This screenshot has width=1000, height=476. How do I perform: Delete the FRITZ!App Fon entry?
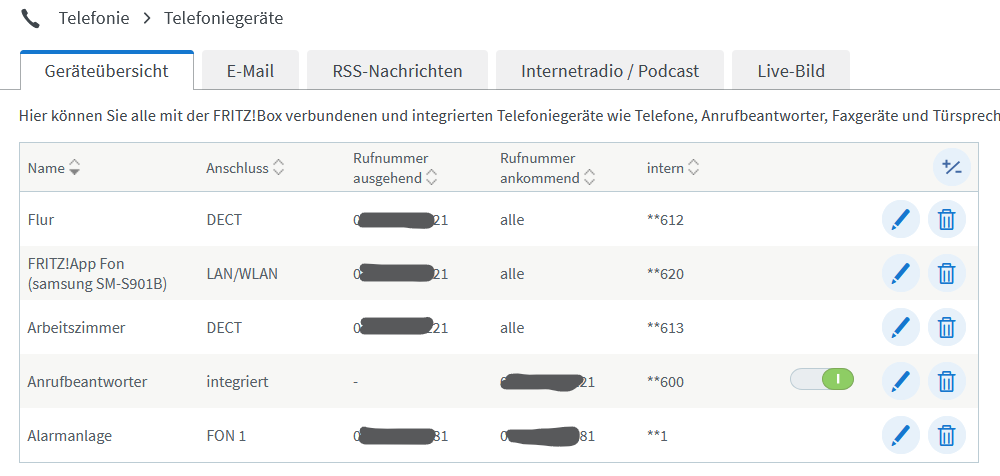947,273
